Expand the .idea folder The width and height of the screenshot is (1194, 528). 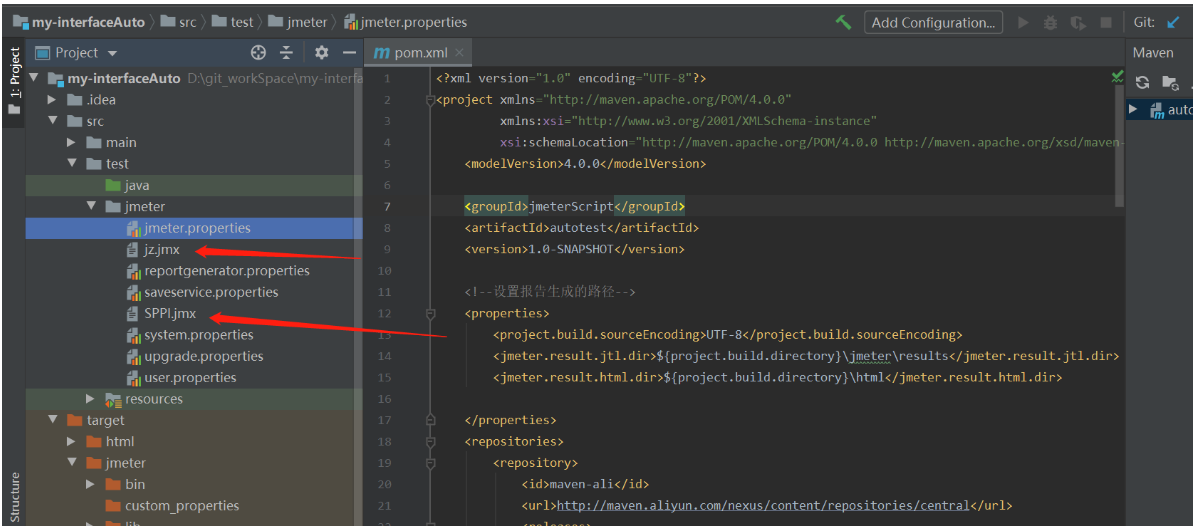tap(53, 100)
